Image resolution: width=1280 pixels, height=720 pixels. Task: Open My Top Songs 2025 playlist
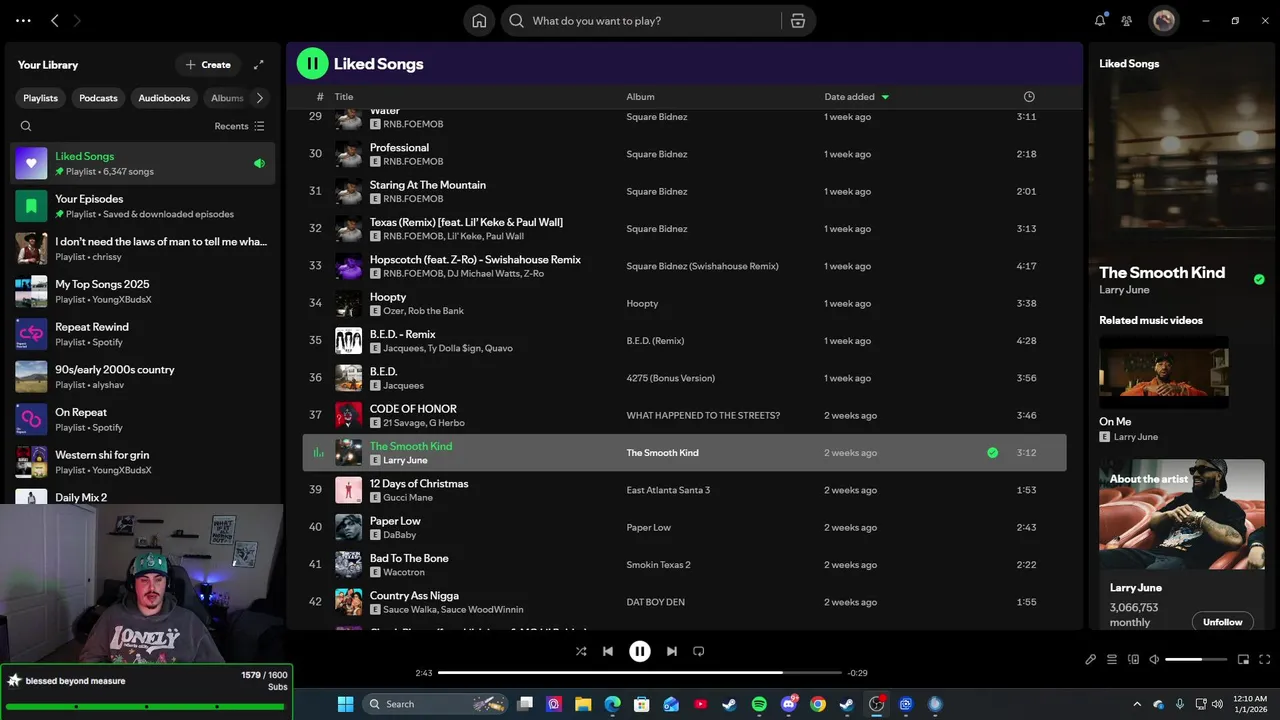(x=143, y=291)
